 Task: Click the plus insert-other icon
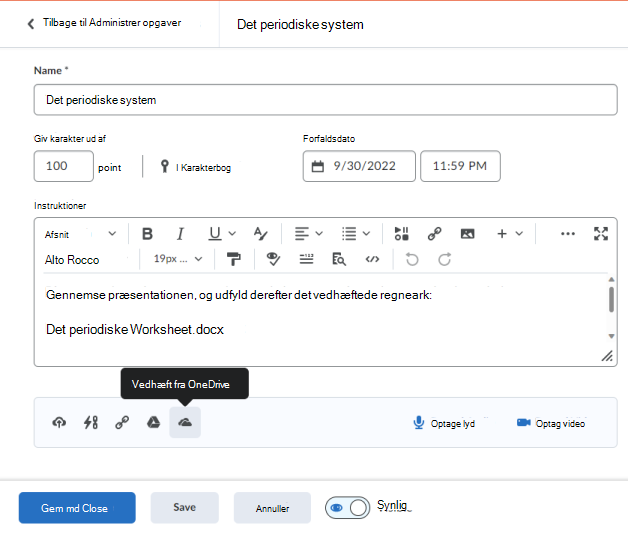click(x=502, y=234)
